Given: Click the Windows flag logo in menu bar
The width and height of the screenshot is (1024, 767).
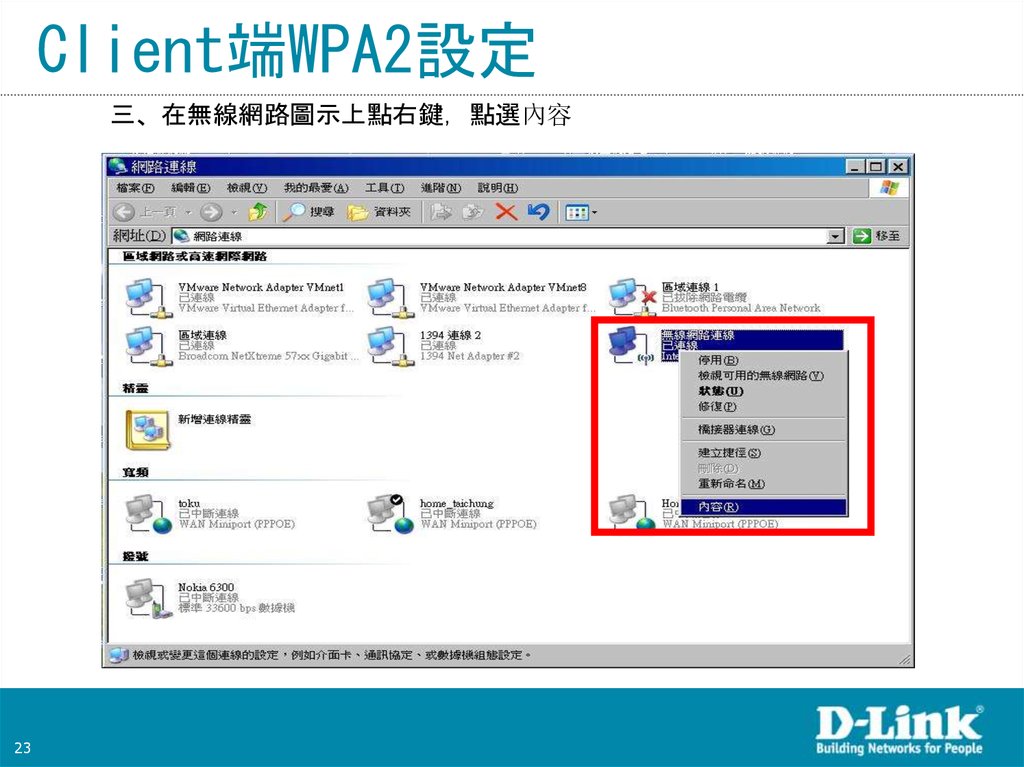Looking at the screenshot, I should (889, 188).
